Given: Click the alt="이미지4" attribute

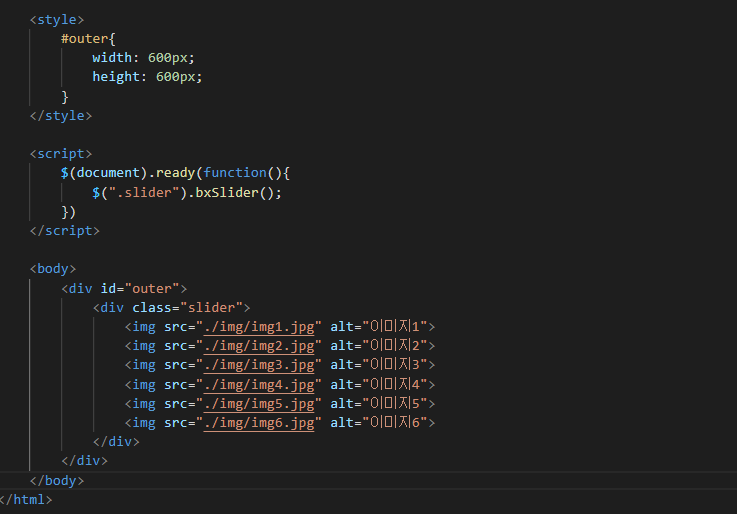Looking at the screenshot, I should click(379, 384).
